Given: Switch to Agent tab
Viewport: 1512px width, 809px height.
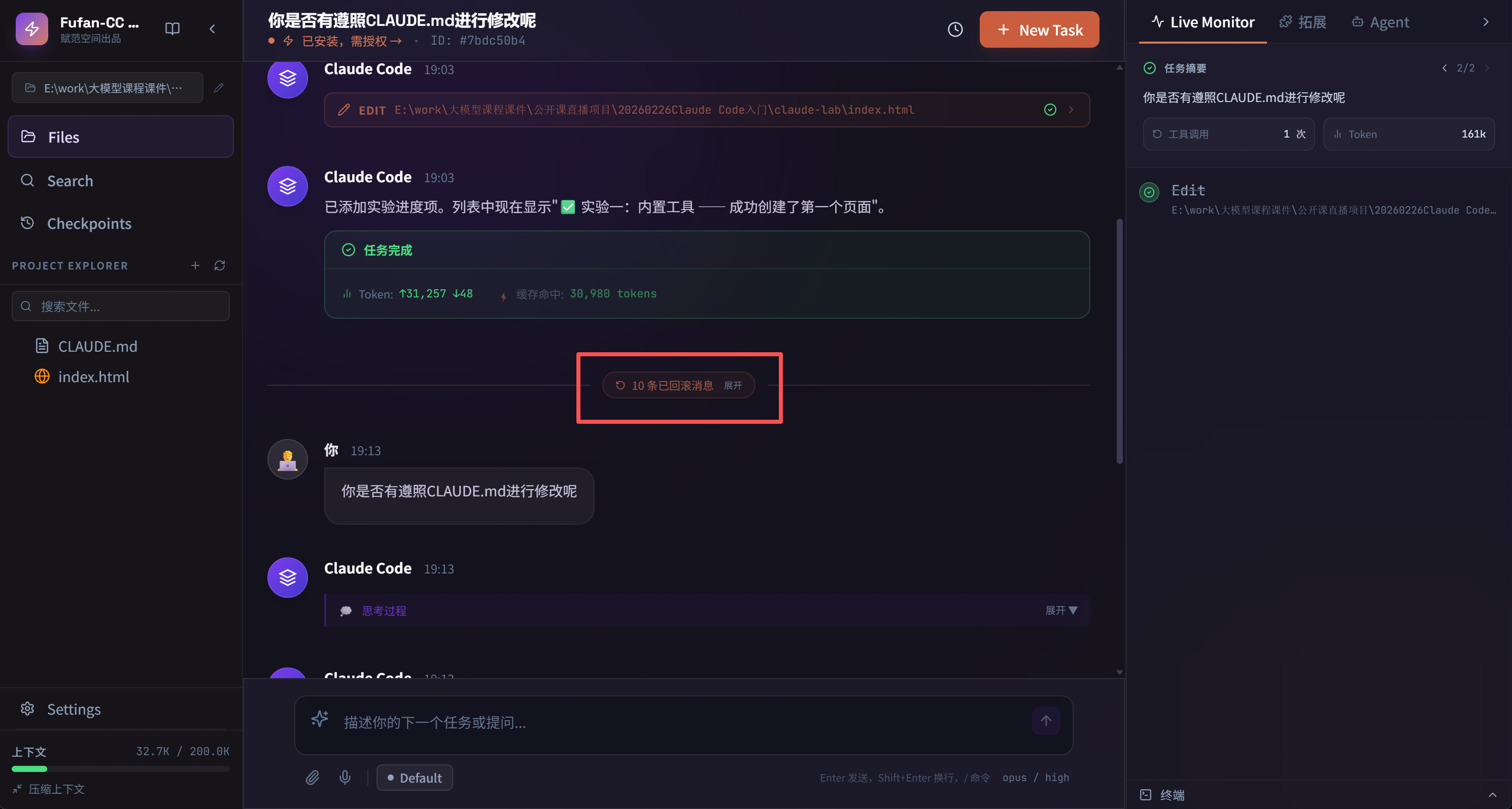Looking at the screenshot, I should (1381, 22).
